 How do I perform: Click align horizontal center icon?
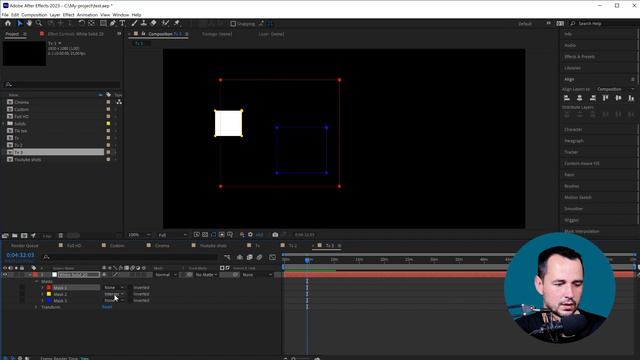[580, 98]
